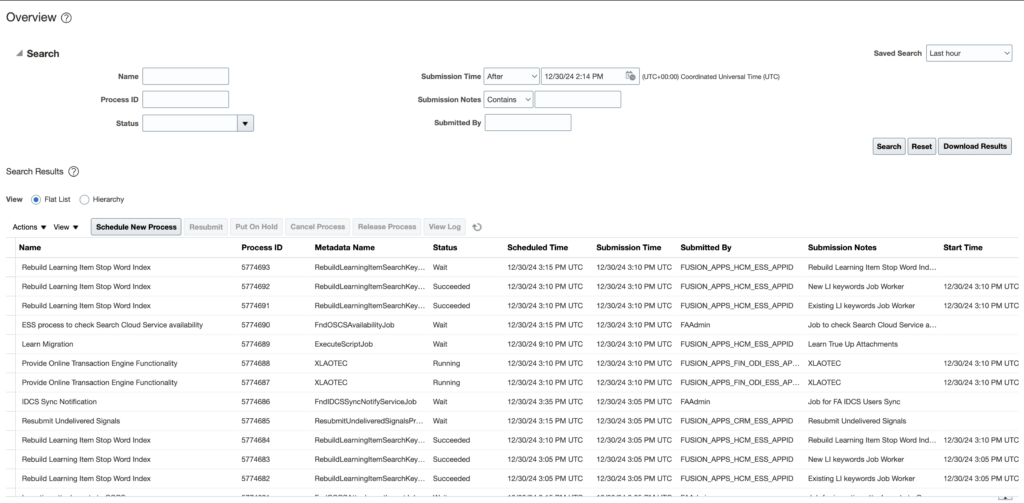The width and height of the screenshot is (1024, 503).
Task: Click the Search Results help icon
Action: pyautogui.click(x=73, y=173)
